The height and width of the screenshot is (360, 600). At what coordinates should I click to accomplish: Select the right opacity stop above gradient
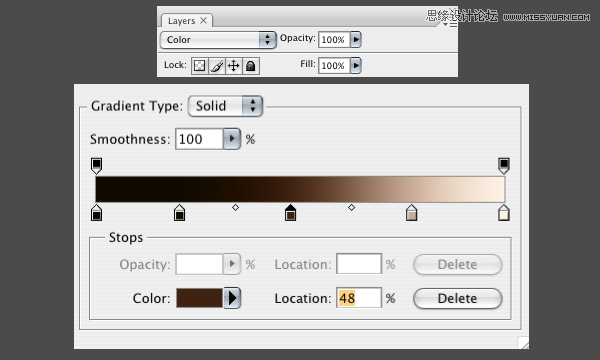[x=504, y=166]
